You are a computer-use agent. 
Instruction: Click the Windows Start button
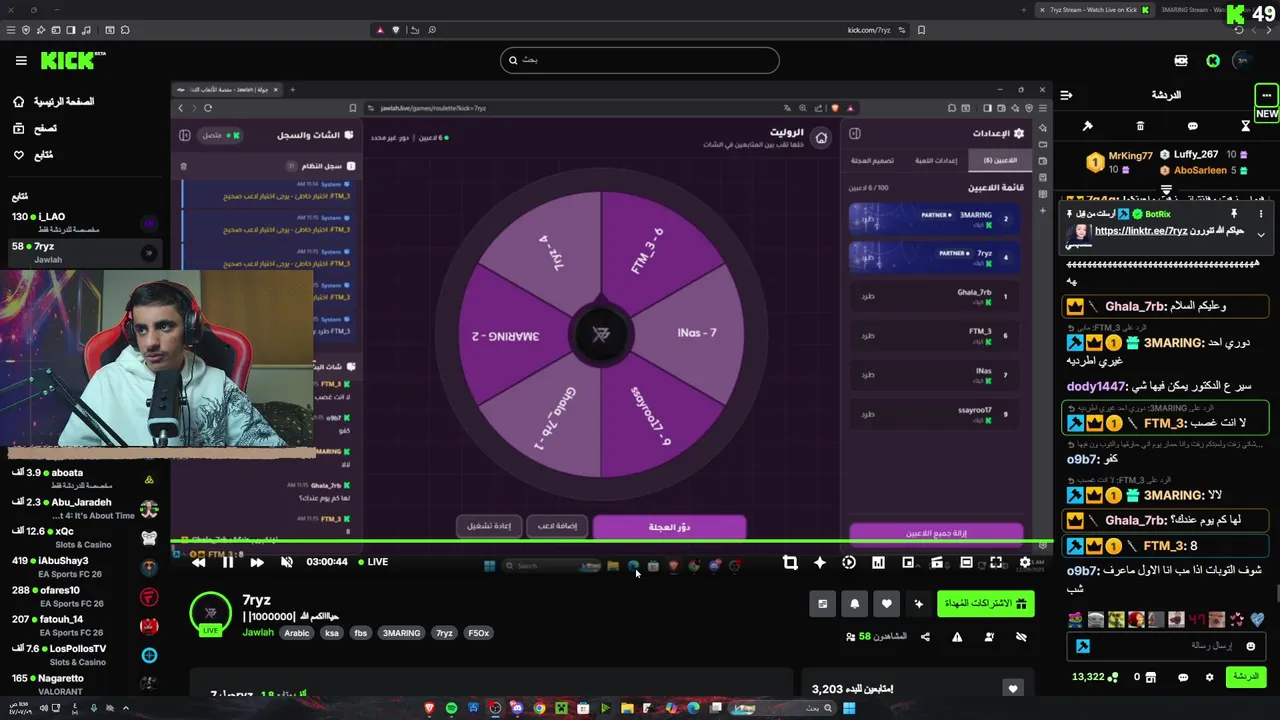(x=849, y=708)
